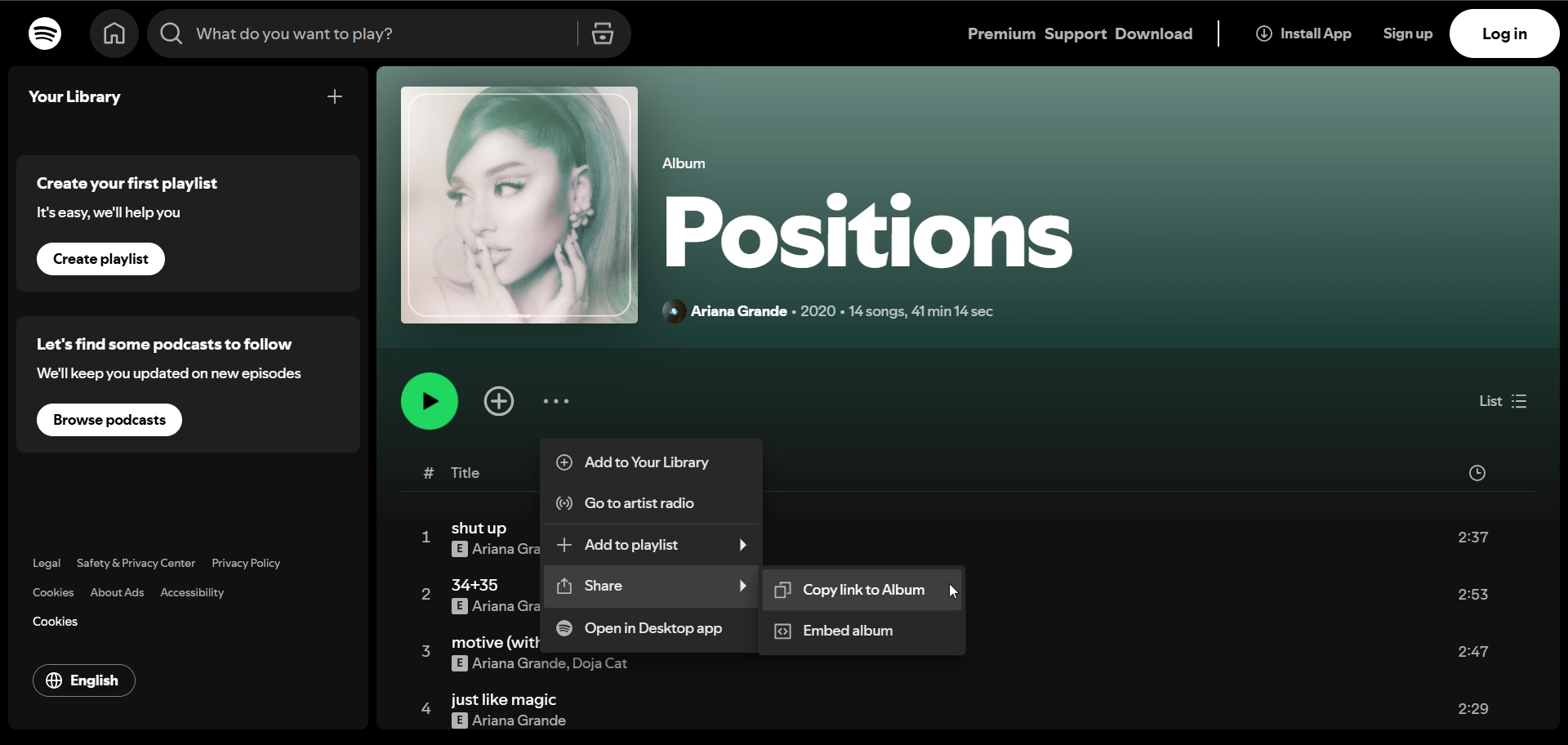Click Open in Desktop app

point(653,628)
